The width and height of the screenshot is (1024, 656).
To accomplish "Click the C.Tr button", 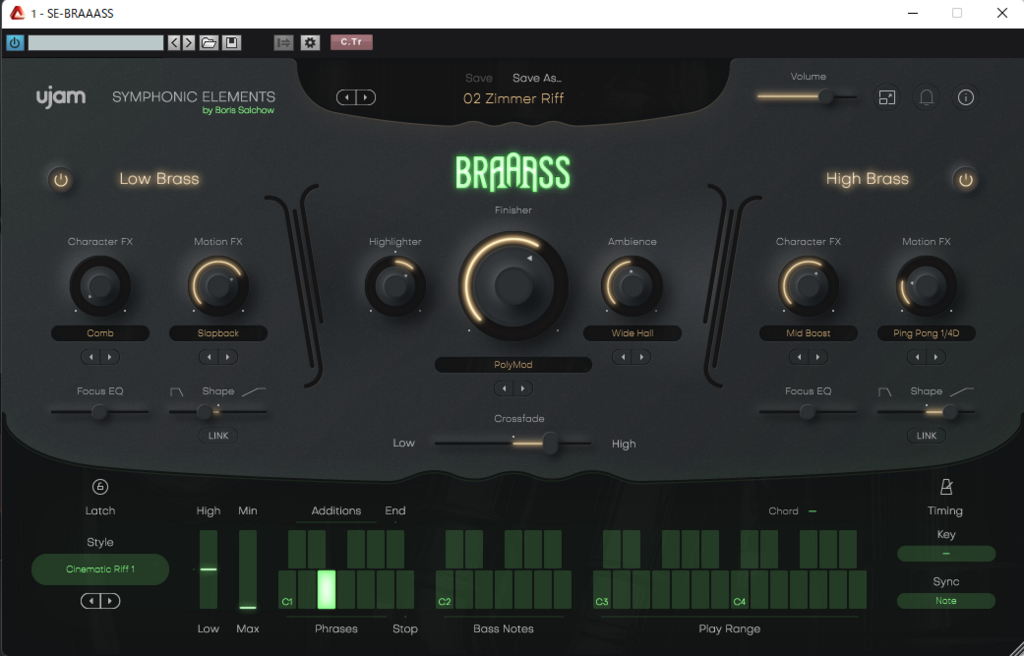I will tap(351, 42).
